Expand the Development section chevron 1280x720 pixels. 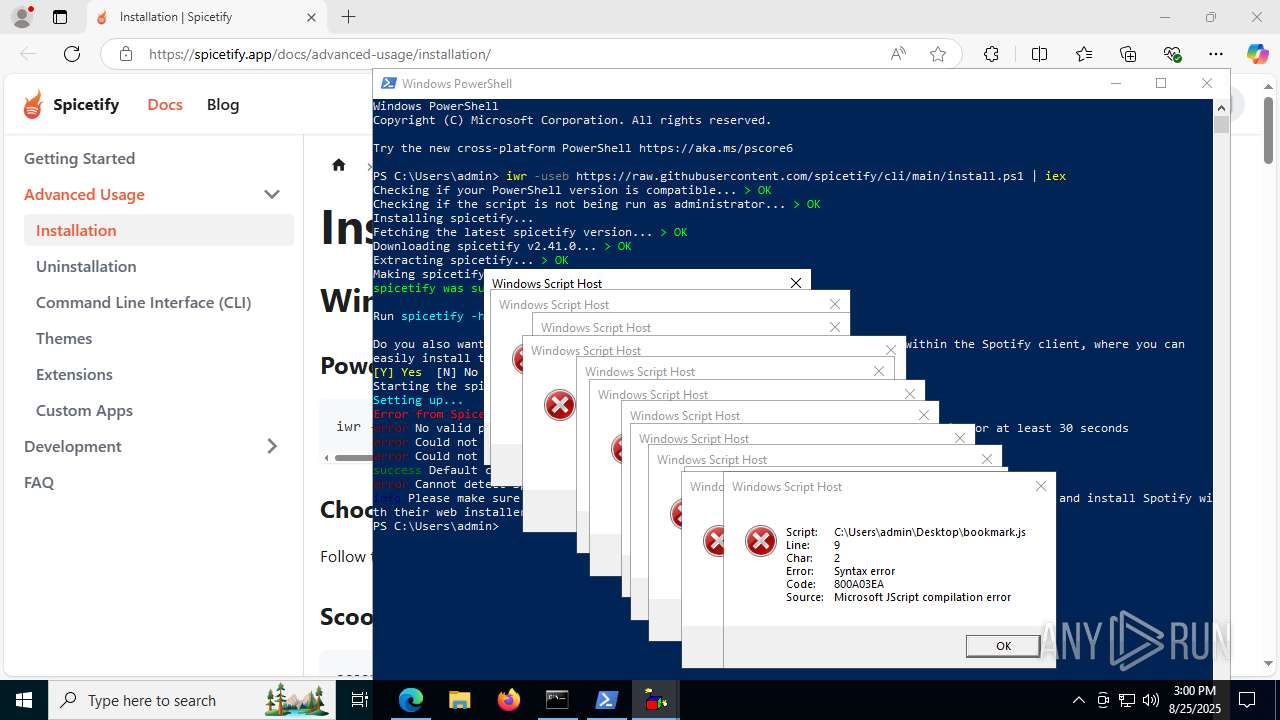click(272, 446)
